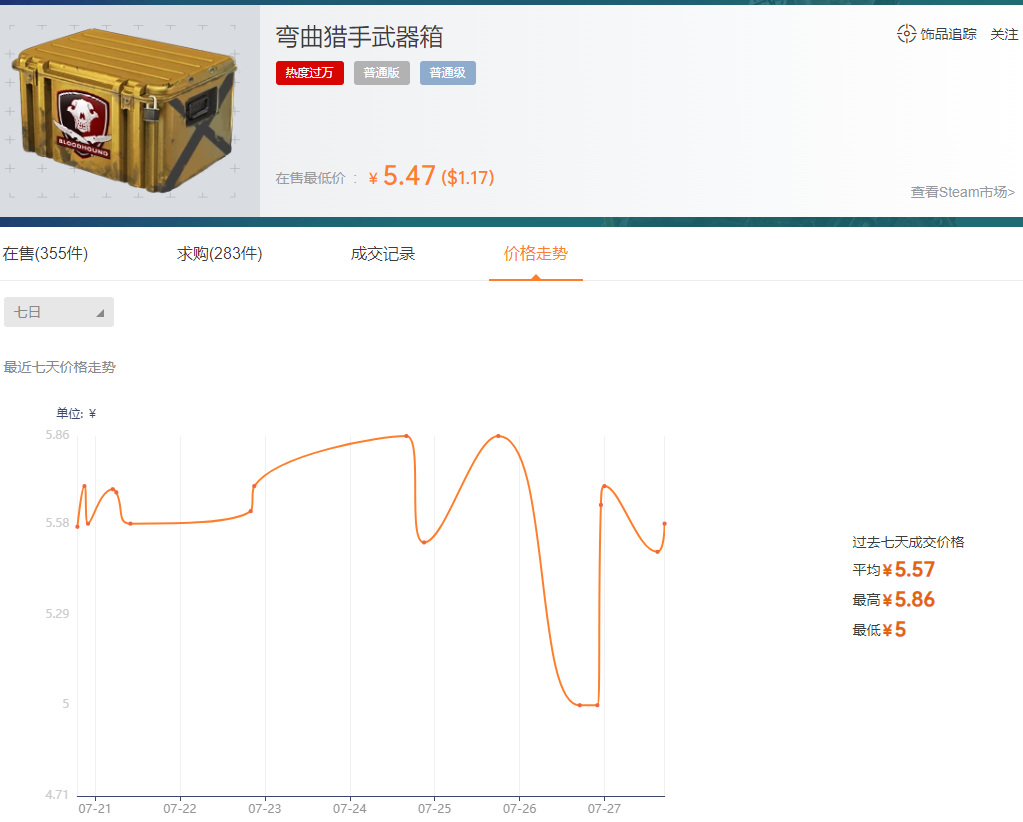The image size is (1023, 822).
Task: Open the 求购(283件) tab
Action: tap(217, 253)
